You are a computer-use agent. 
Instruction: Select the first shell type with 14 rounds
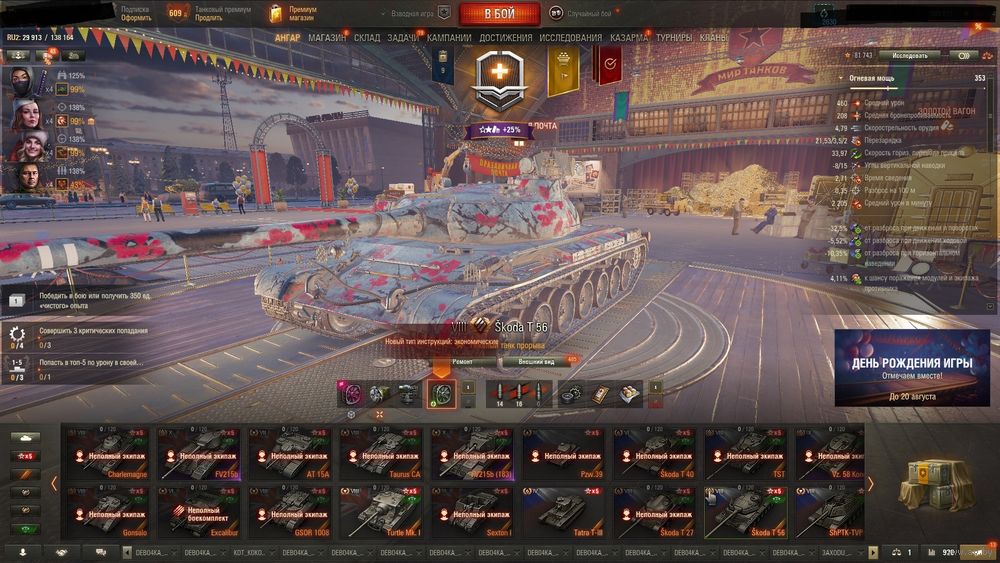pos(499,394)
